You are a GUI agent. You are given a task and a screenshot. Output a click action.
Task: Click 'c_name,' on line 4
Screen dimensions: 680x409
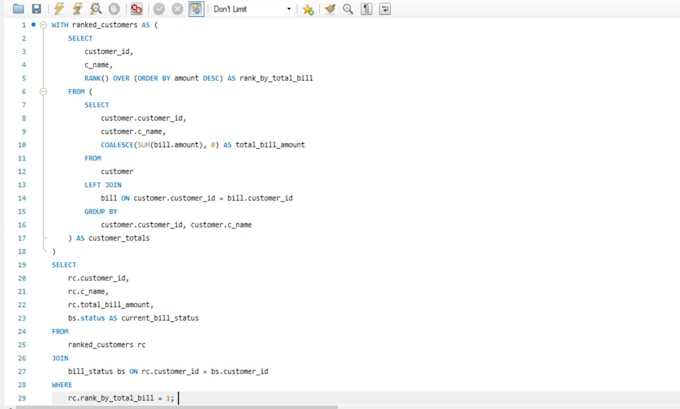point(98,65)
